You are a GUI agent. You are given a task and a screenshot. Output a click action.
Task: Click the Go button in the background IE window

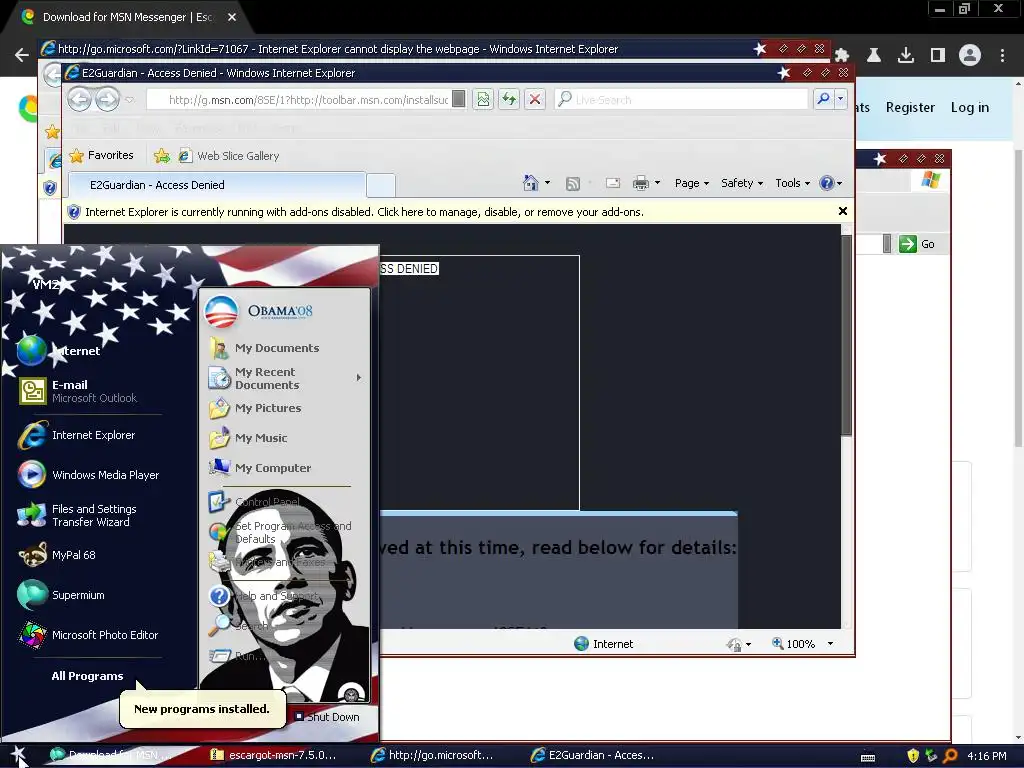pyautogui.click(x=917, y=244)
